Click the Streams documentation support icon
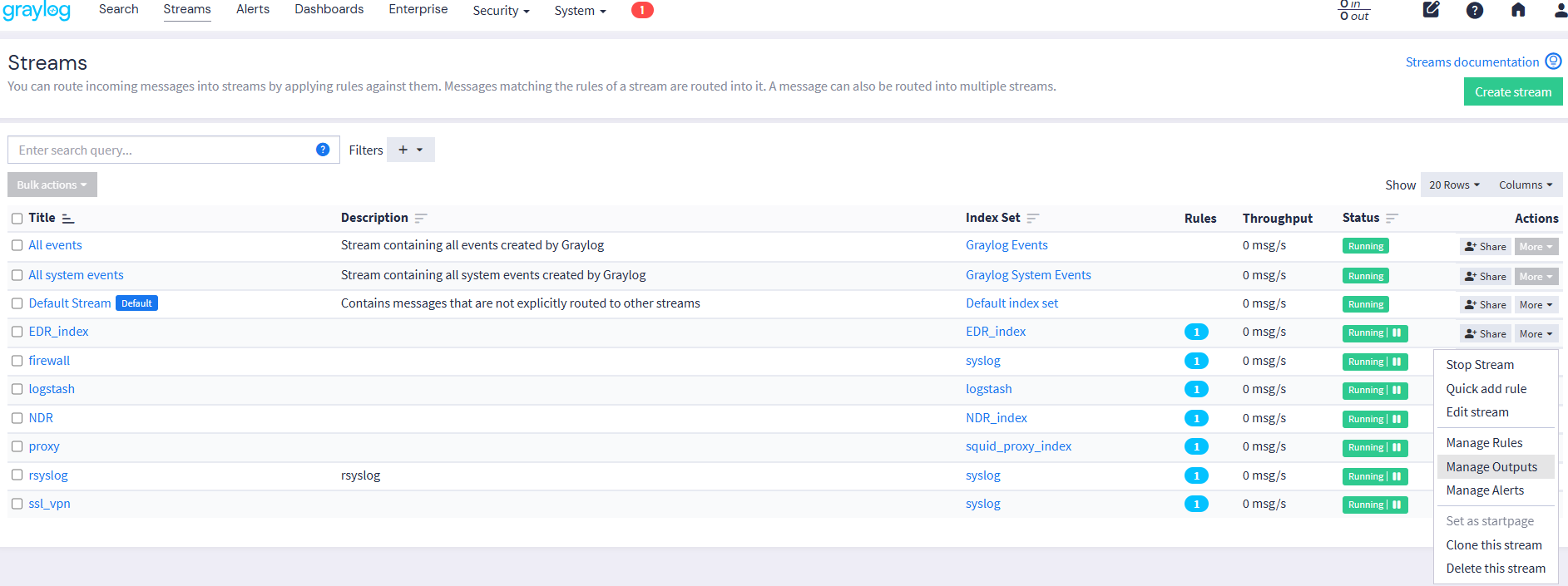This screenshot has height=586, width=1568. coord(1553,62)
